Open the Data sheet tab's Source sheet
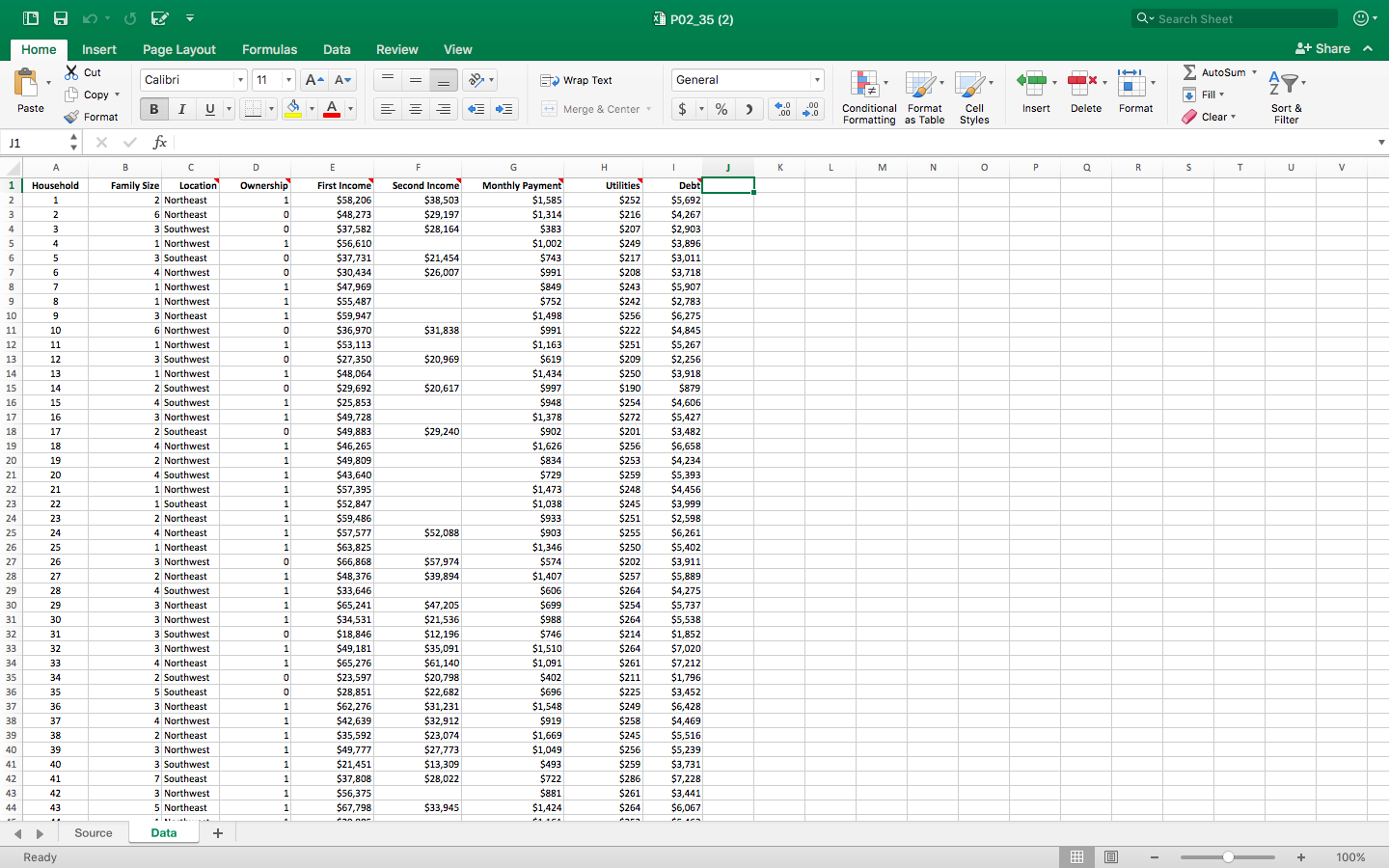1389x868 pixels. (93, 832)
